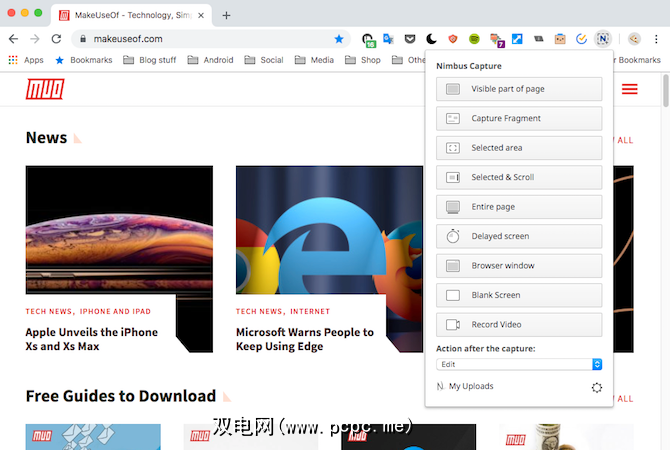Click the Nimbus Capture extension icon
The height and width of the screenshot is (450, 670).
click(603, 39)
